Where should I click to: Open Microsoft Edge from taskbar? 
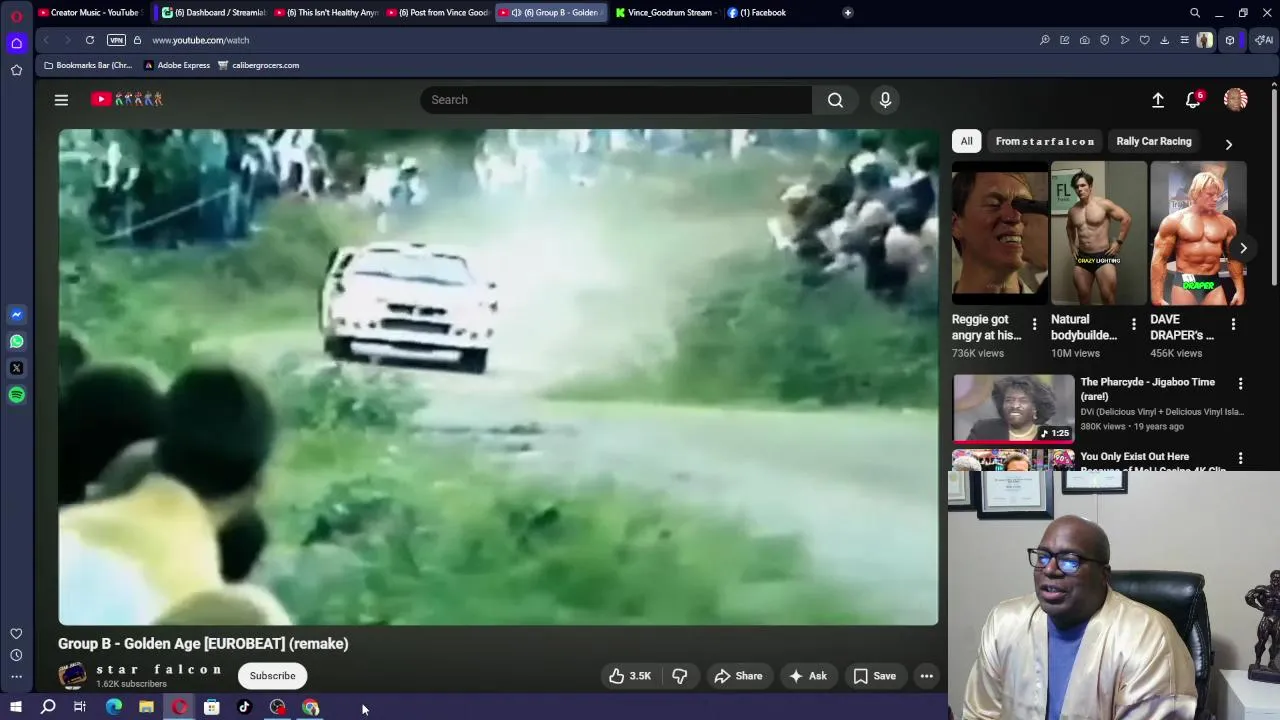click(114, 708)
